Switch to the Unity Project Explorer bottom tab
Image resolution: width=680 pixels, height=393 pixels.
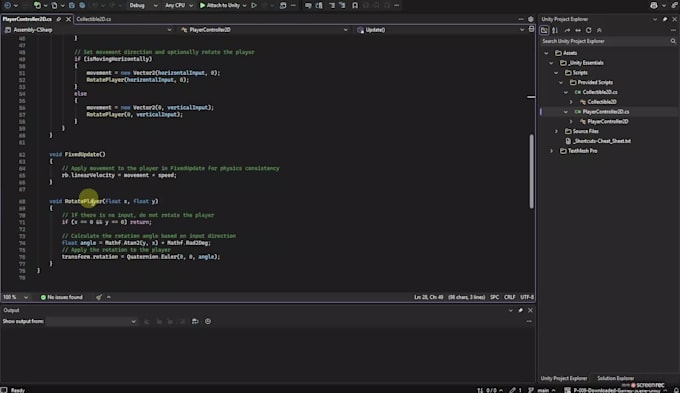[564, 378]
